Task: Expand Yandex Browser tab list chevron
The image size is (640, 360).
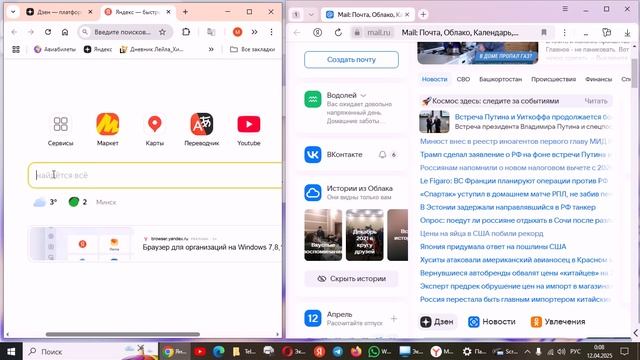Action: coord(311,15)
